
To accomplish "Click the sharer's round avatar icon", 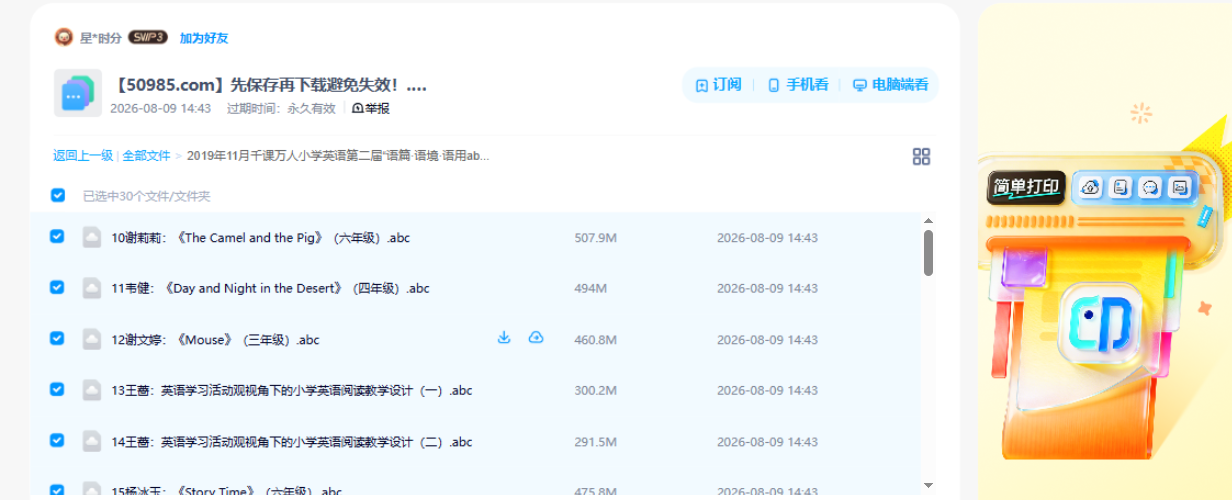I will point(64,38).
